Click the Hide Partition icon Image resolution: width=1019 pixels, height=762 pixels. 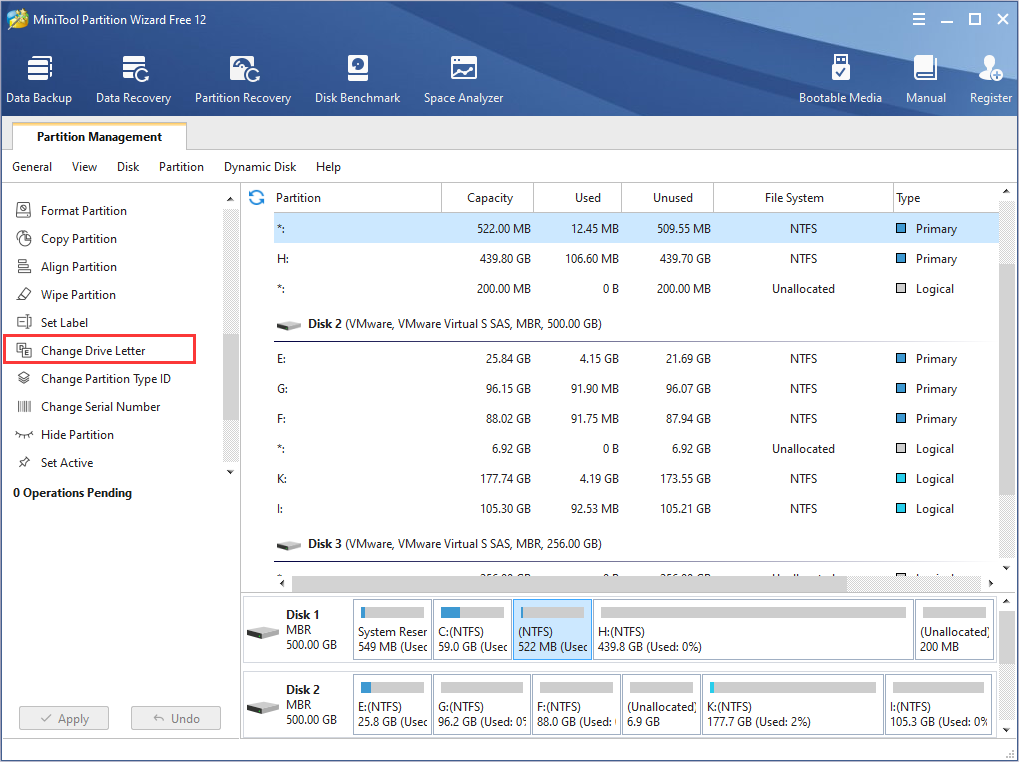coord(24,434)
